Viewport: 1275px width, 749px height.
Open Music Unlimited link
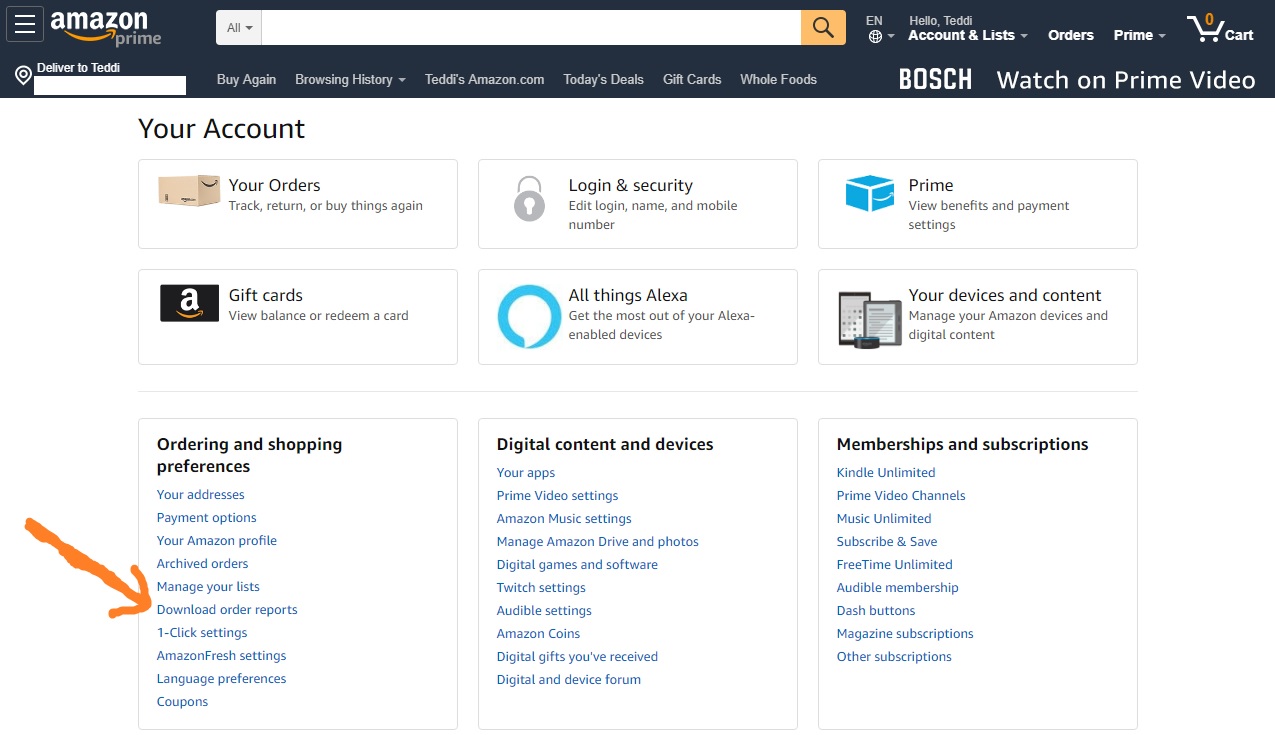884,518
